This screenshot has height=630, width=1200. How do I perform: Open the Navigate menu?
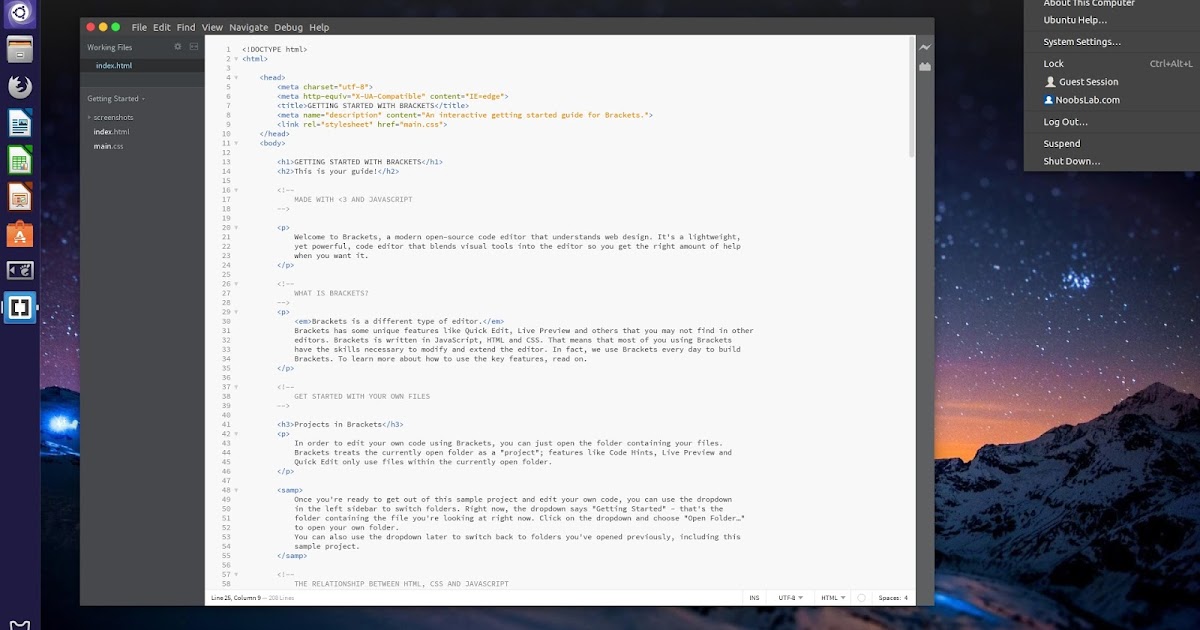249,27
